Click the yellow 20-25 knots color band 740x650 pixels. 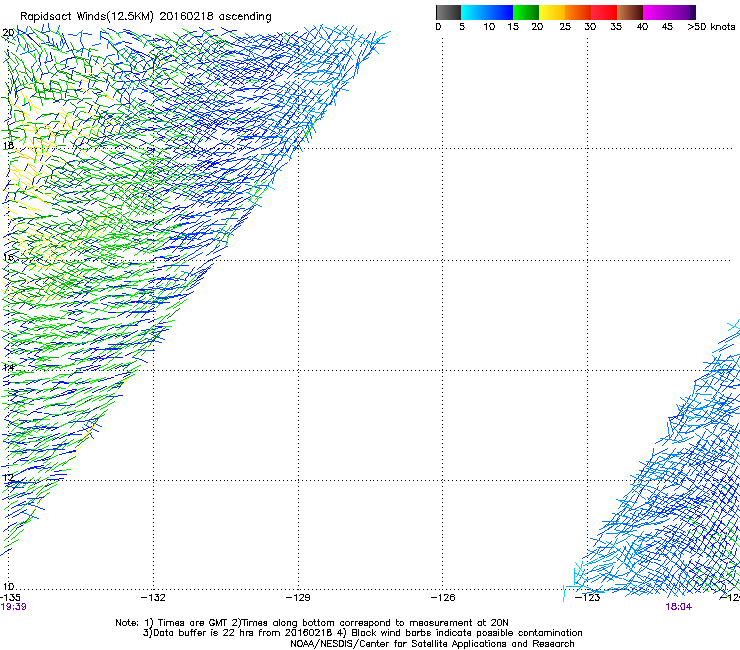point(552,12)
